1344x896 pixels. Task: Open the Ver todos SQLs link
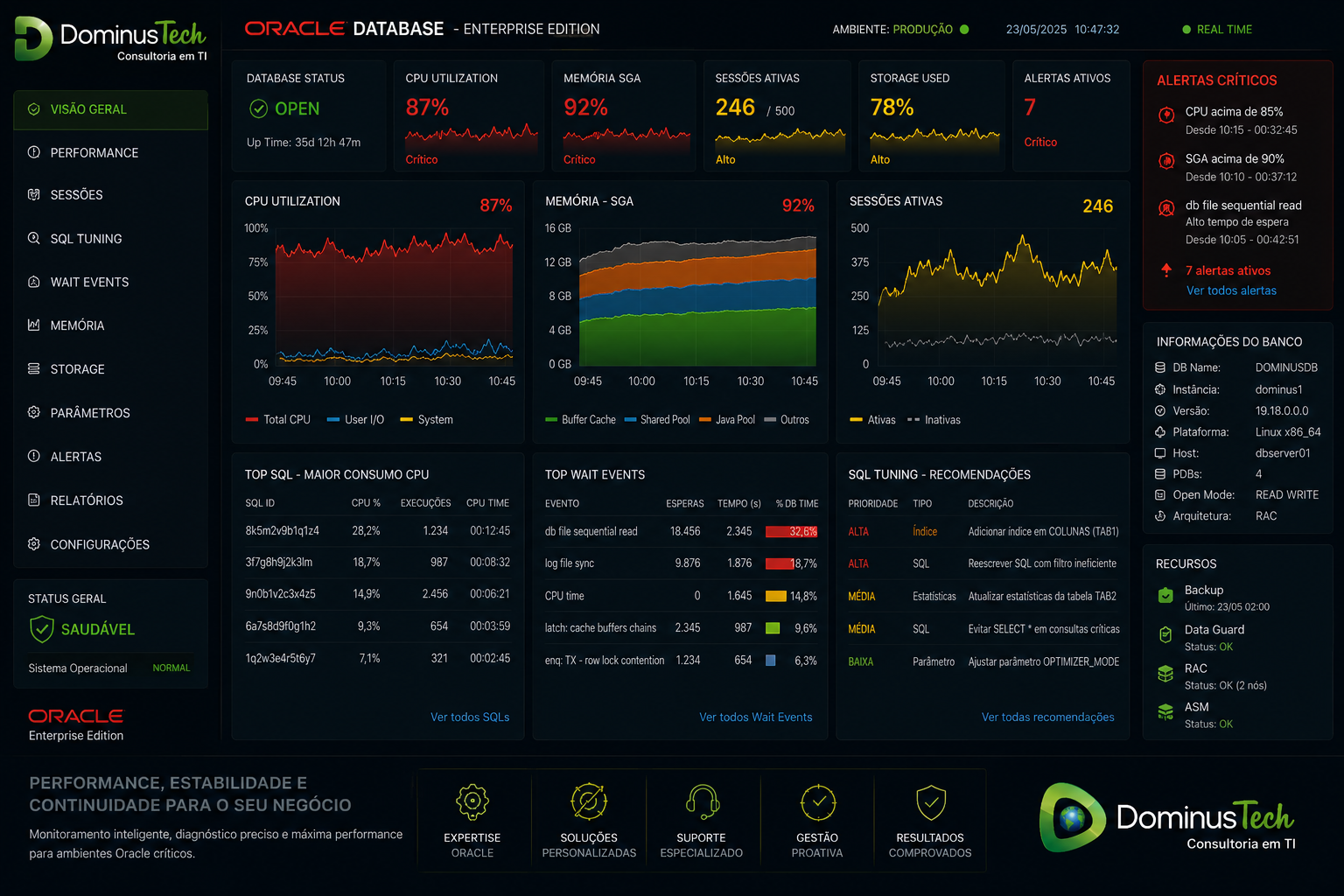tap(470, 717)
